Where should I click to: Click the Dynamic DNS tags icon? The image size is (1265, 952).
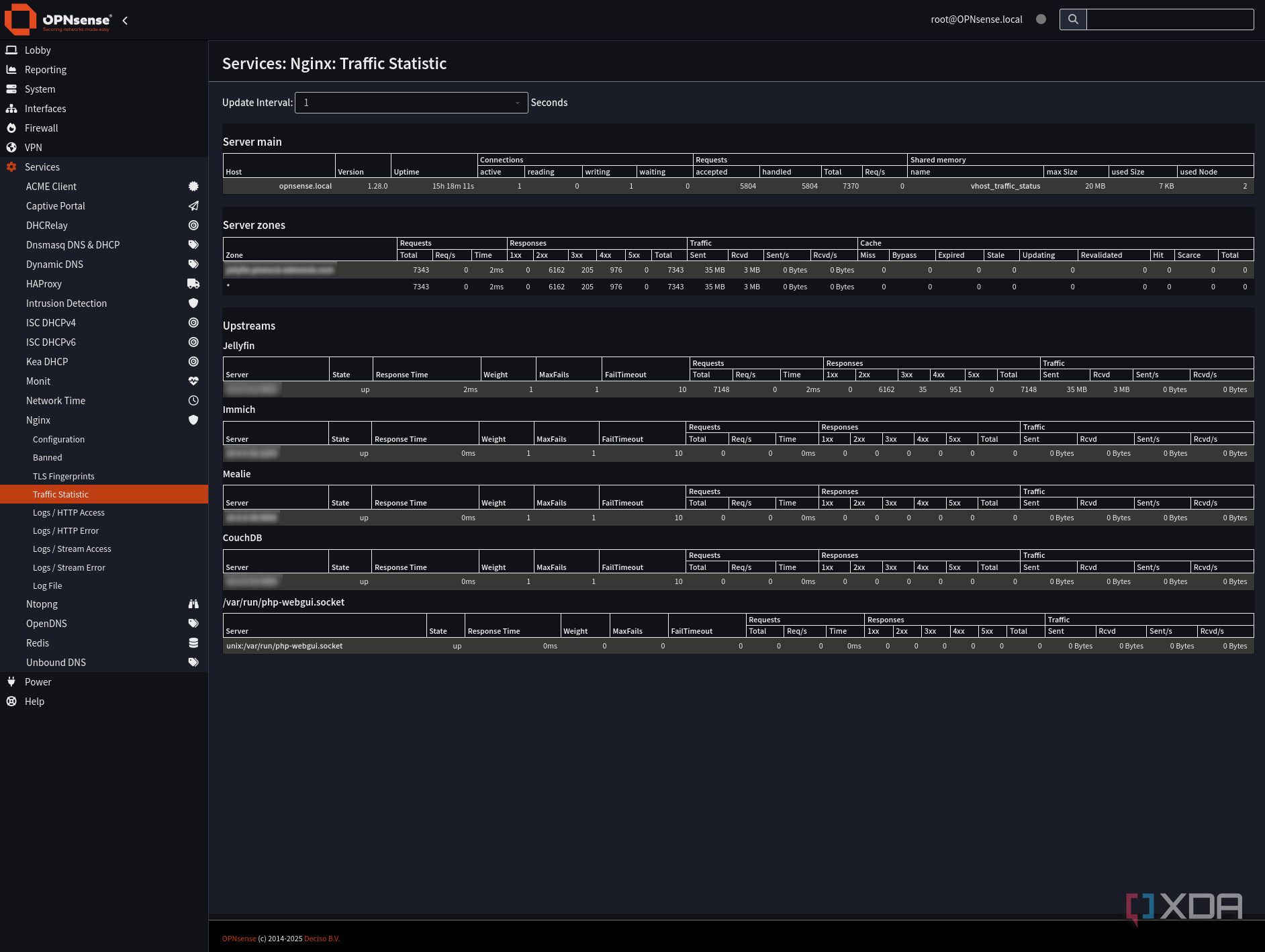pos(193,264)
